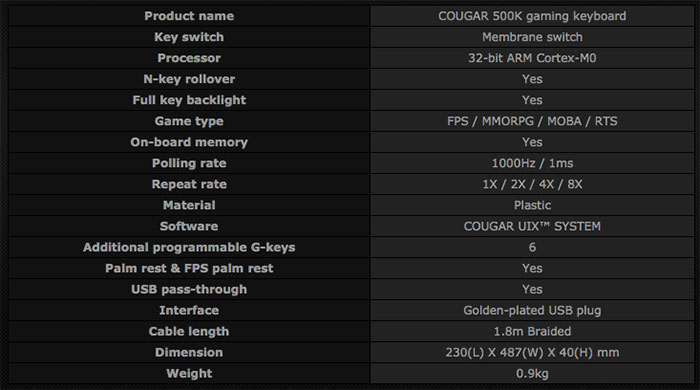Click the Plastic material value
Image resolution: width=700 pixels, height=390 pixels.
point(532,205)
